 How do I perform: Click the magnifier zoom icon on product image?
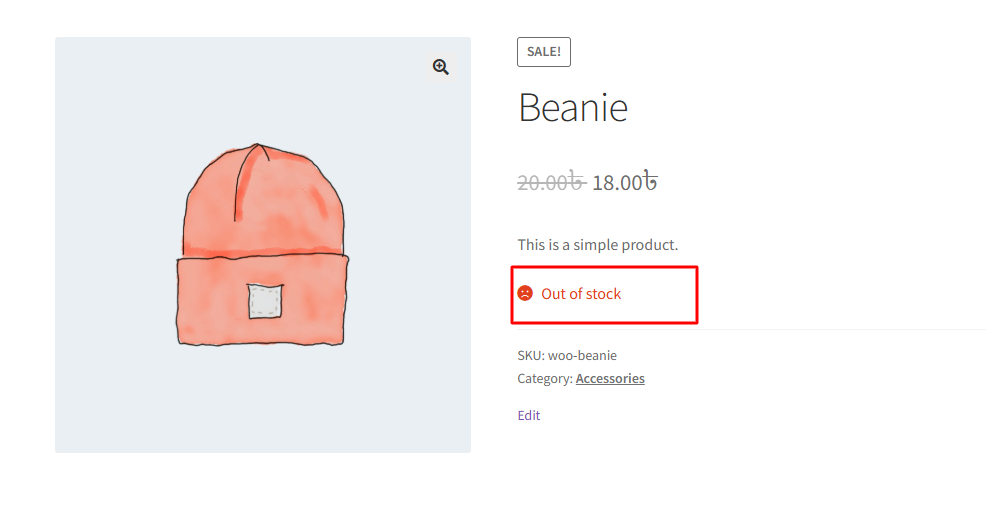coord(440,67)
